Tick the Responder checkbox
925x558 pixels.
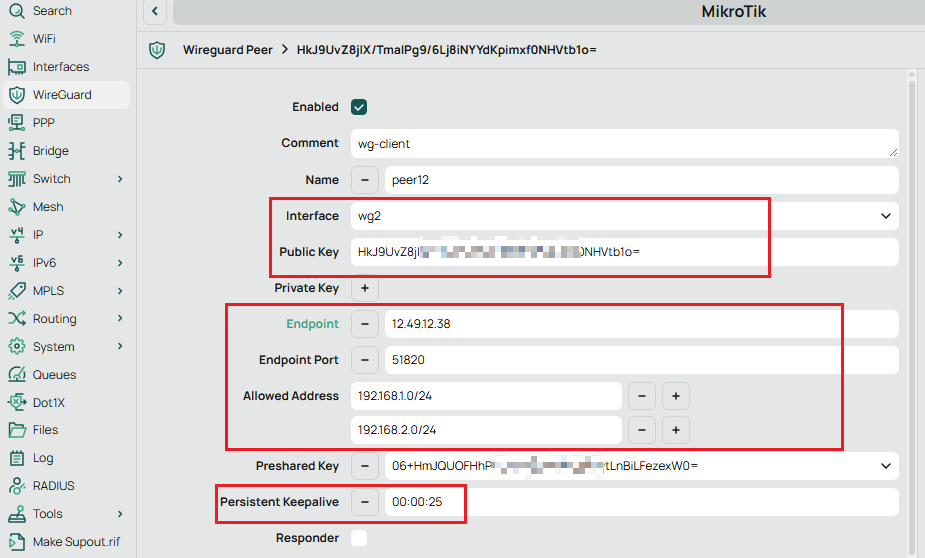pos(359,538)
